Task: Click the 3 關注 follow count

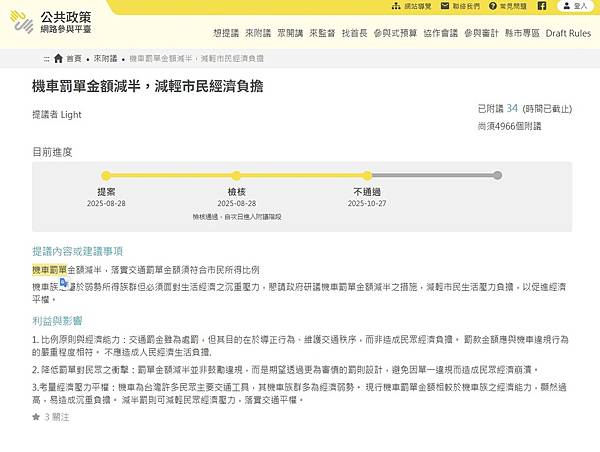Action: 57,417
